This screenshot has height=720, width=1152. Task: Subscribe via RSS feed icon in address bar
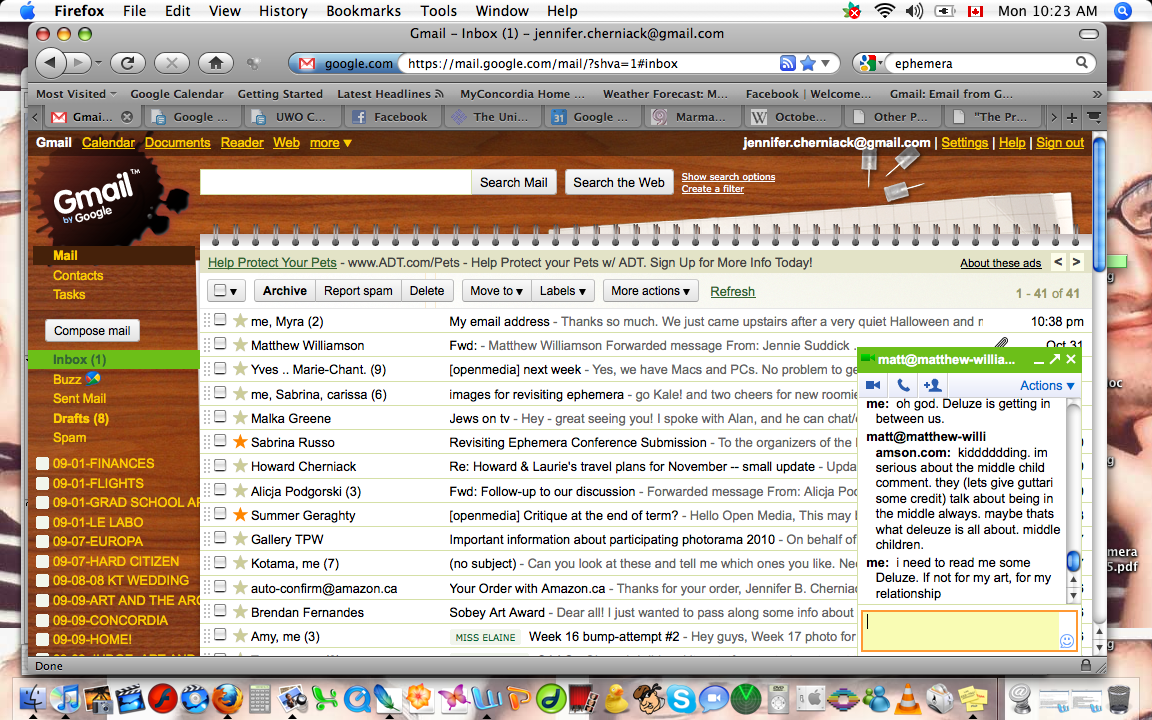click(788, 63)
